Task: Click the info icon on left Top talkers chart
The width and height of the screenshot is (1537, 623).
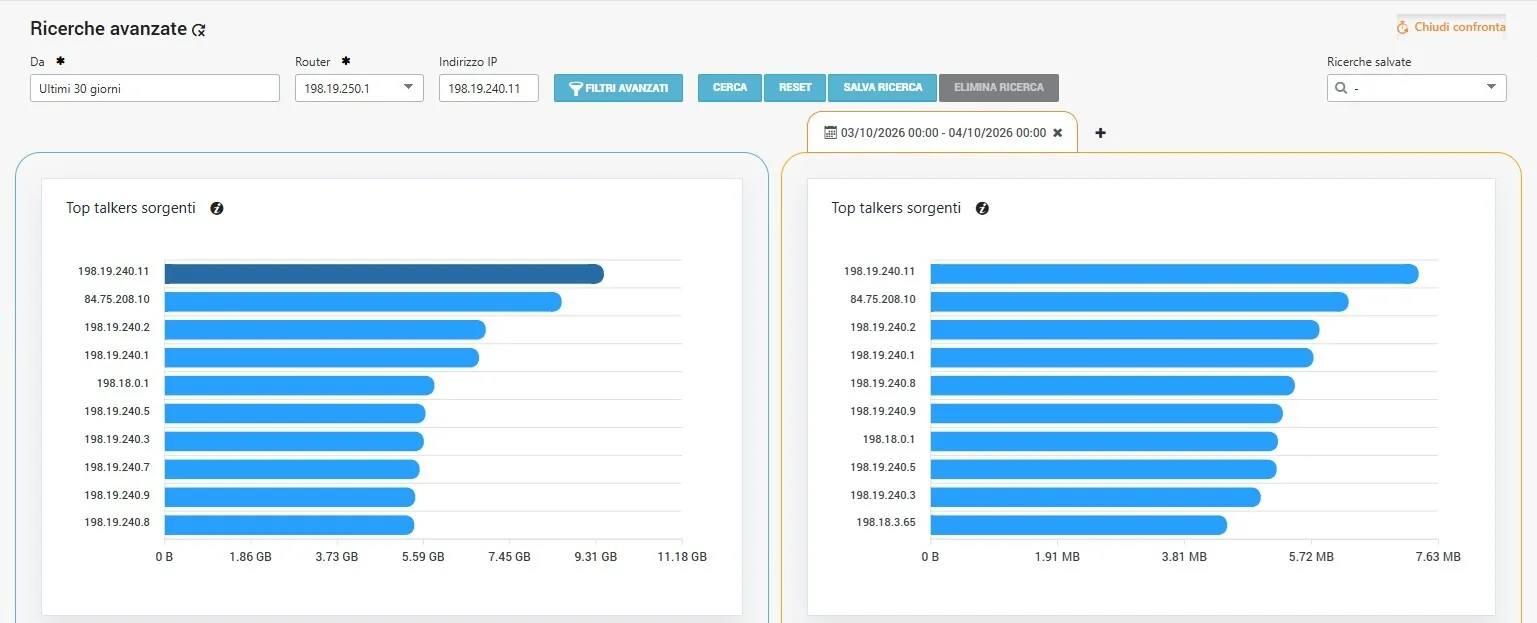Action: (217, 208)
